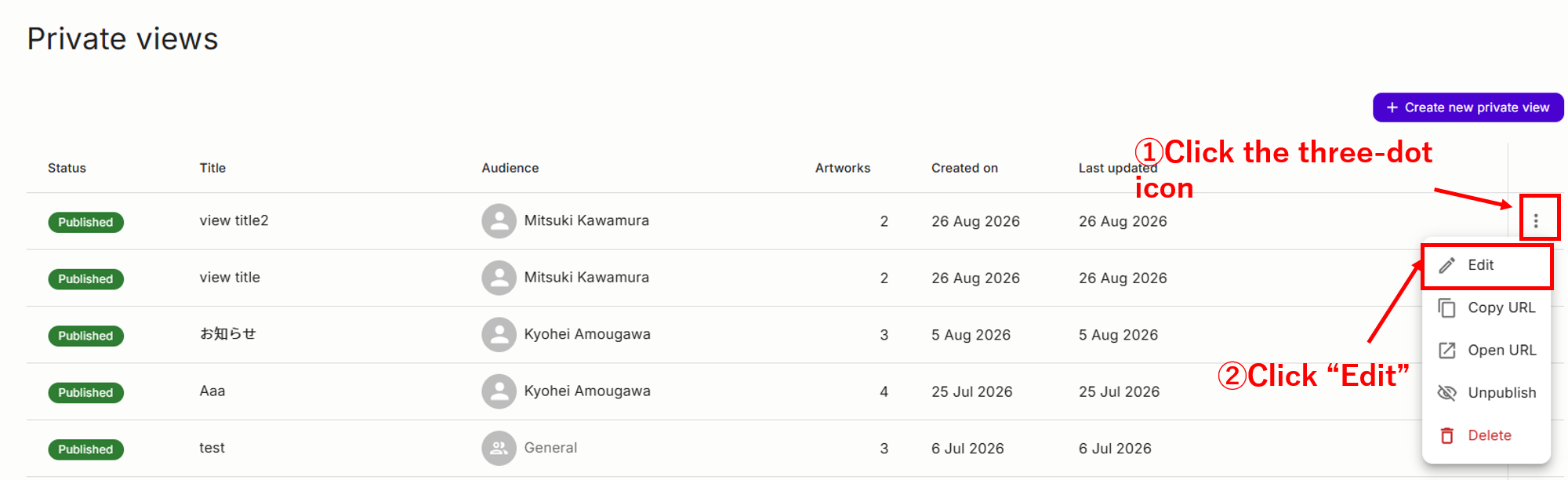Click the Title column header
This screenshot has height=480, width=1568.
tap(212, 168)
